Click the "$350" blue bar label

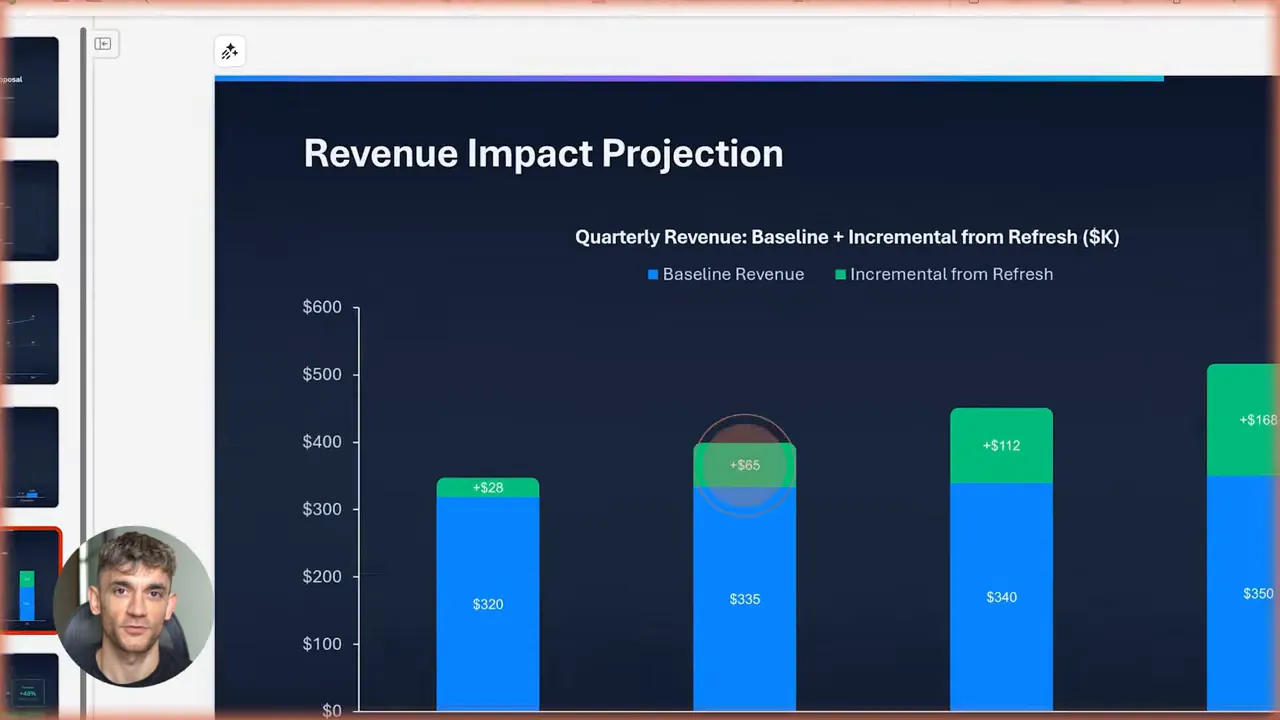(x=1258, y=594)
